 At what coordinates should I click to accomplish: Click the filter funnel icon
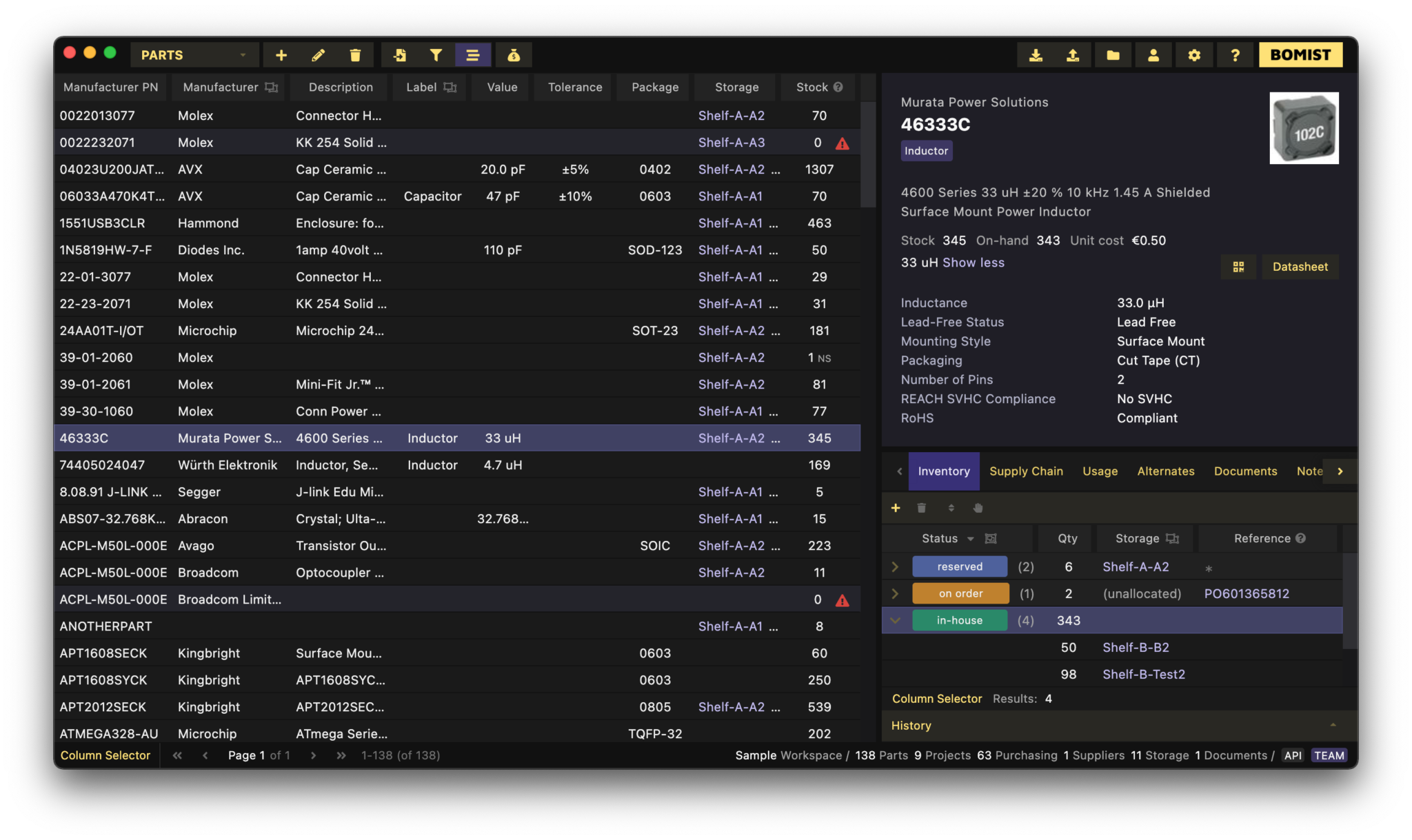click(x=436, y=54)
